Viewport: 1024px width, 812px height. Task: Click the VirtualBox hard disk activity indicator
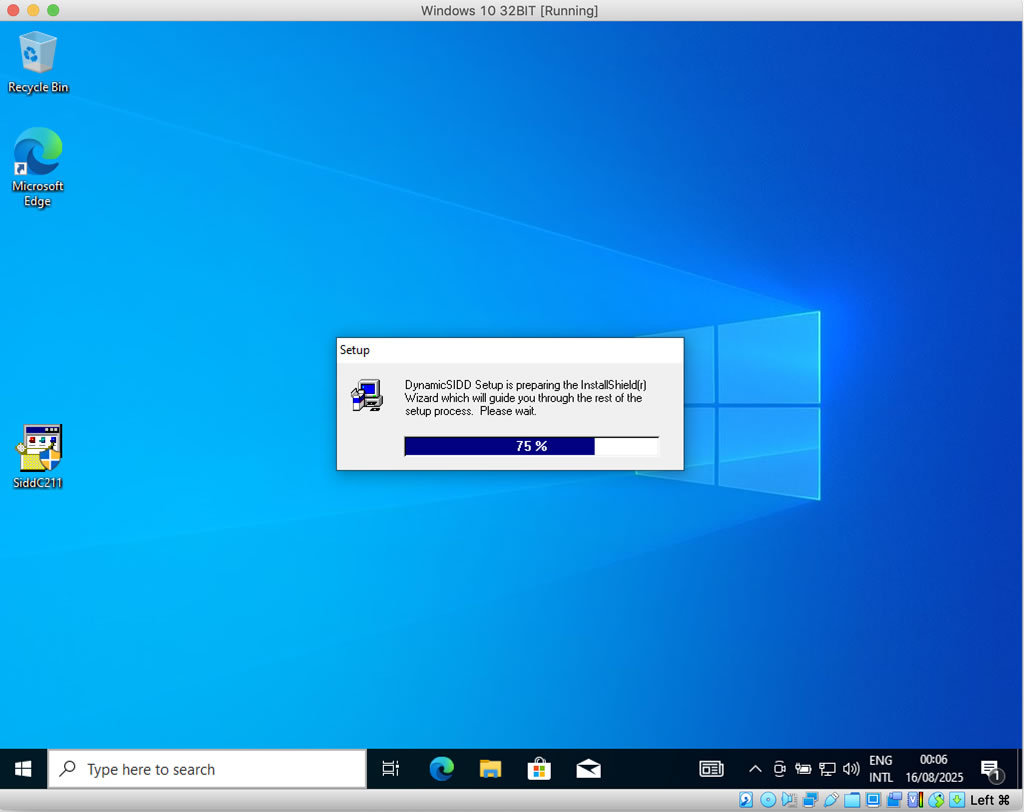coord(746,800)
